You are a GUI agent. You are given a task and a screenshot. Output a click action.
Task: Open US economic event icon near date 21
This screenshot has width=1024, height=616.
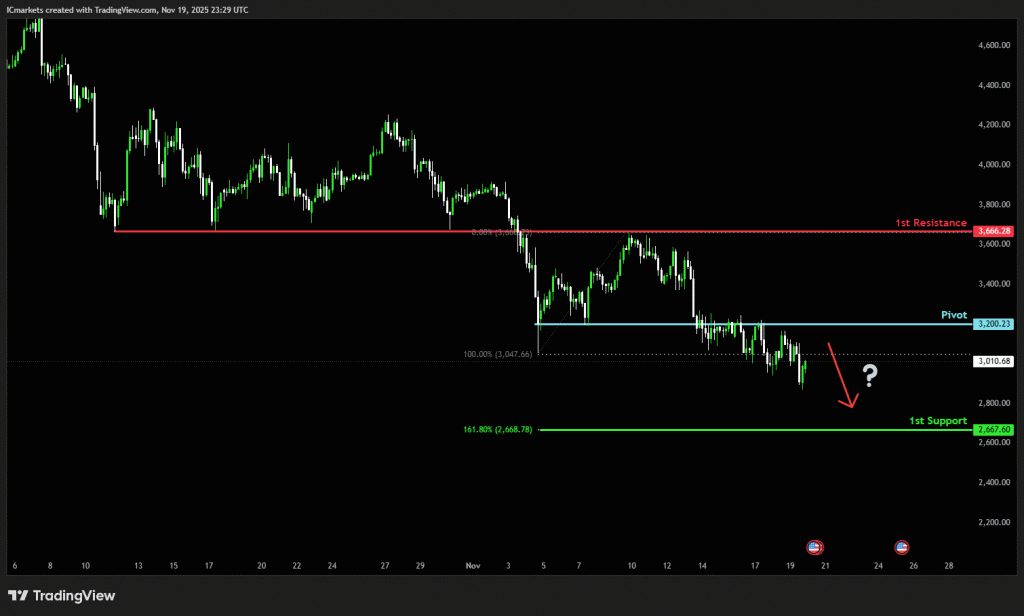pos(815,547)
